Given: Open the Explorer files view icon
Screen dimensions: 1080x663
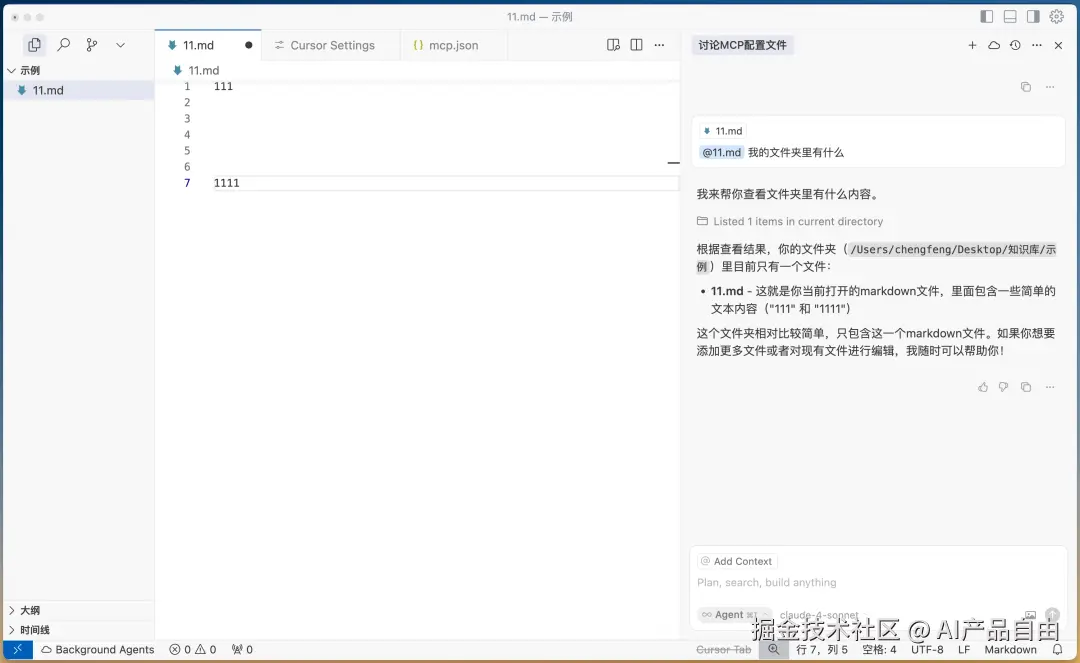Looking at the screenshot, I should click(34, 45).
